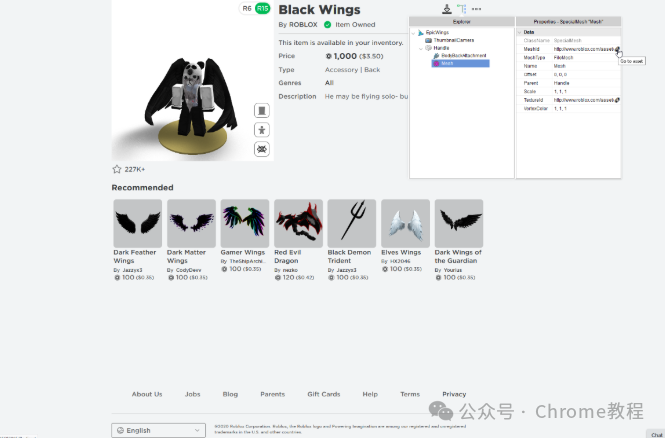665x438 pixels.
Task: Click Dark Matter Wings thumbnail
Action: pyautogui.click(x=191, y=223)
